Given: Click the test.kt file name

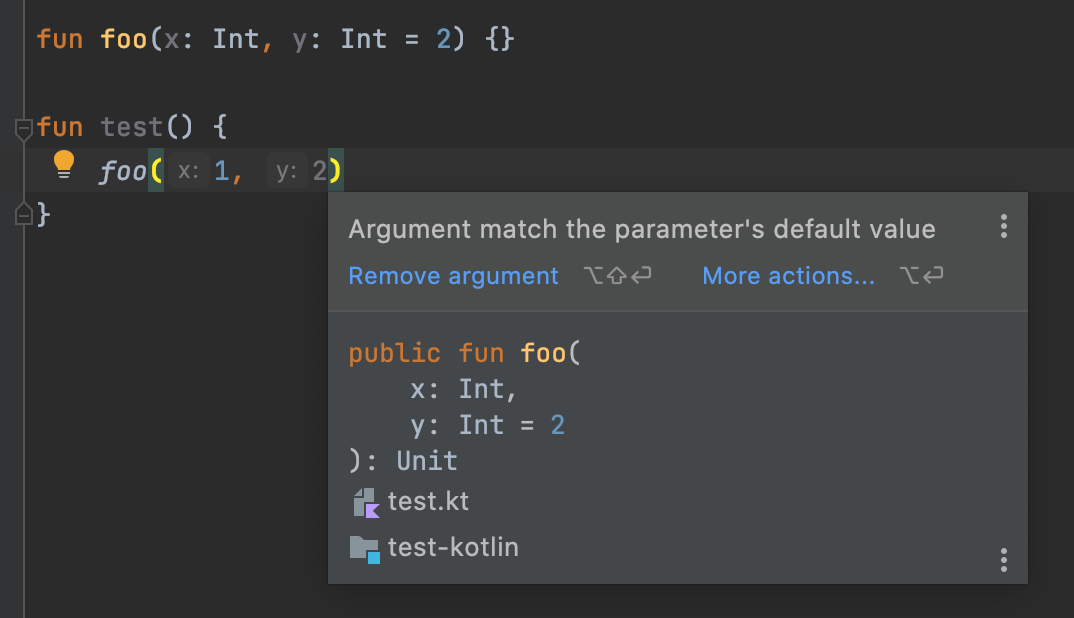Looking at the screenshot, I should (x=428, y=502).
